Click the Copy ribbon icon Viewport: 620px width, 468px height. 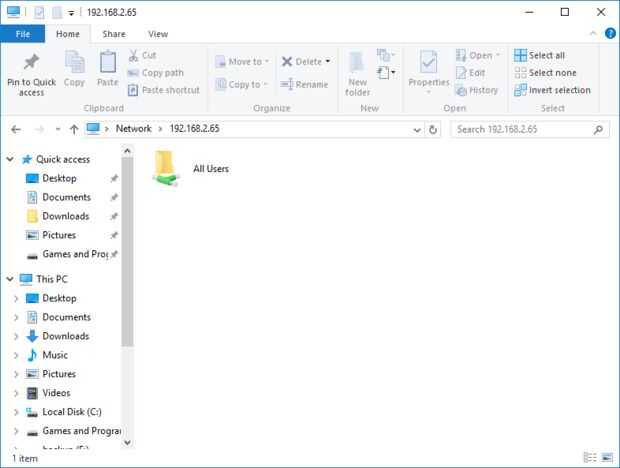click(74, 62)
